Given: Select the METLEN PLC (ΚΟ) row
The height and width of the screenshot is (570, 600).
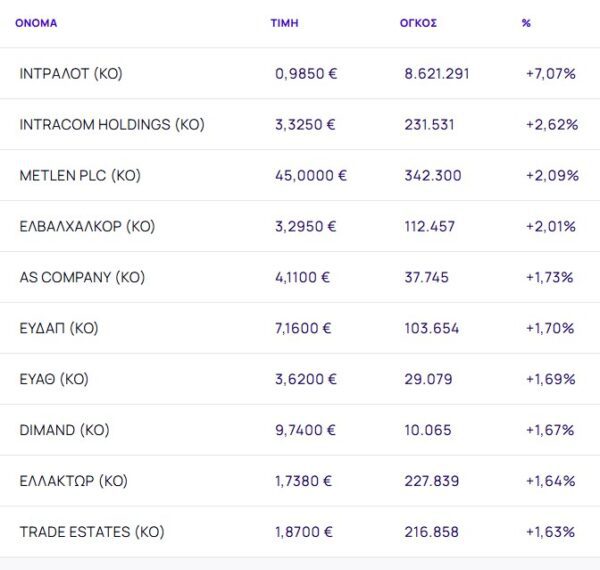Looking at the screenshot, I should tap(80, 176).
